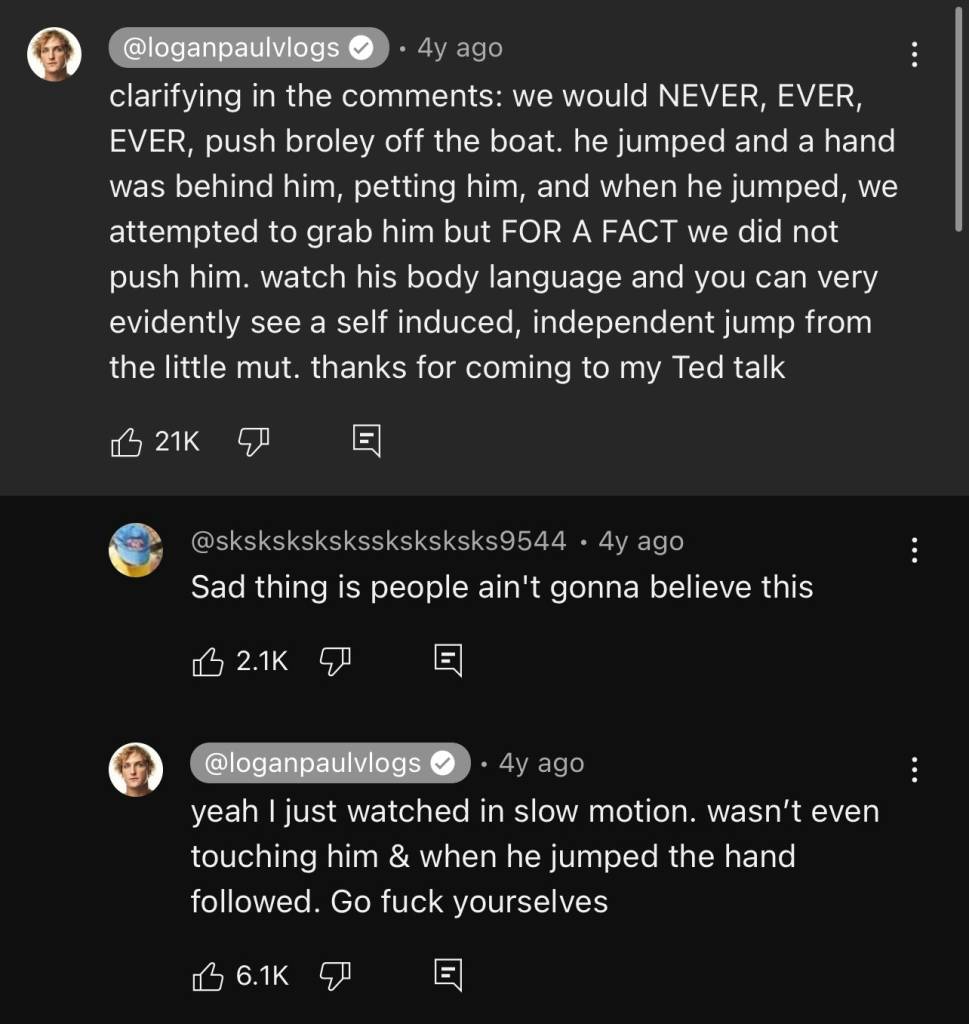Dislike Logan Paul's bottom reply
969x1024 pixels.
(336, 974)
